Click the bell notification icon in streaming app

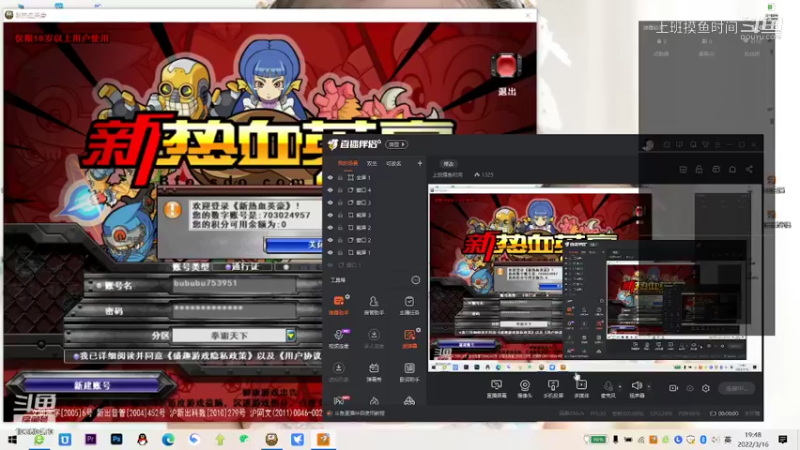[732, 169]
